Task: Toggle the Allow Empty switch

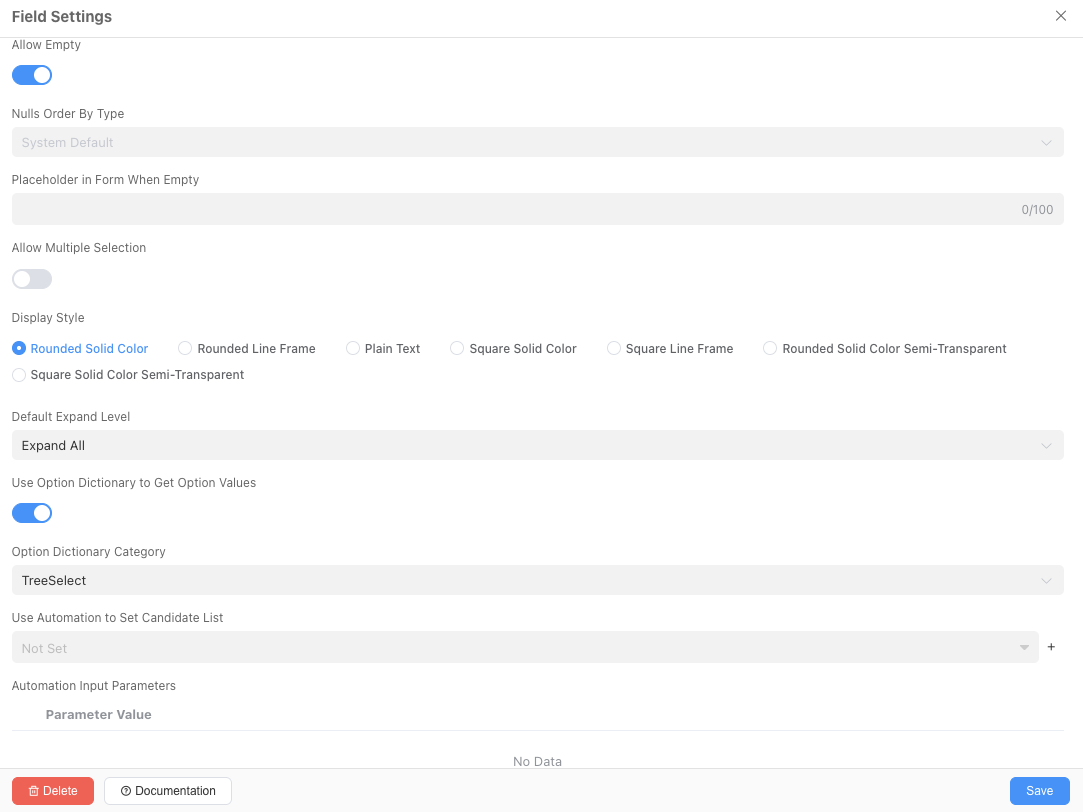Action: [32, 75]
